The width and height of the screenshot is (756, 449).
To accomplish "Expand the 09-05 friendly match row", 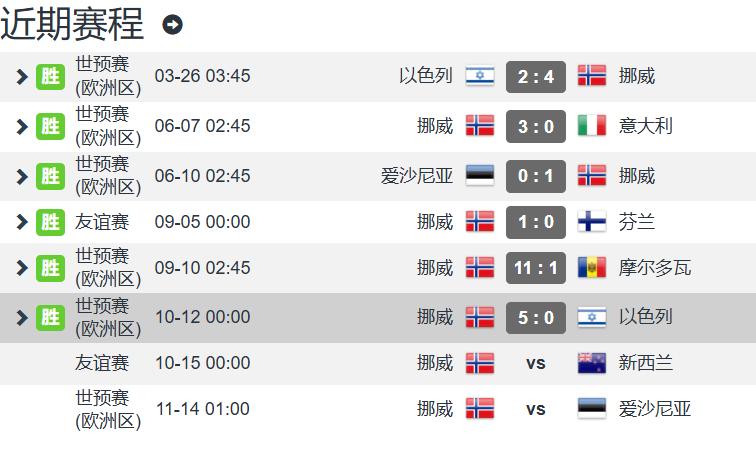I will [20, 222].
